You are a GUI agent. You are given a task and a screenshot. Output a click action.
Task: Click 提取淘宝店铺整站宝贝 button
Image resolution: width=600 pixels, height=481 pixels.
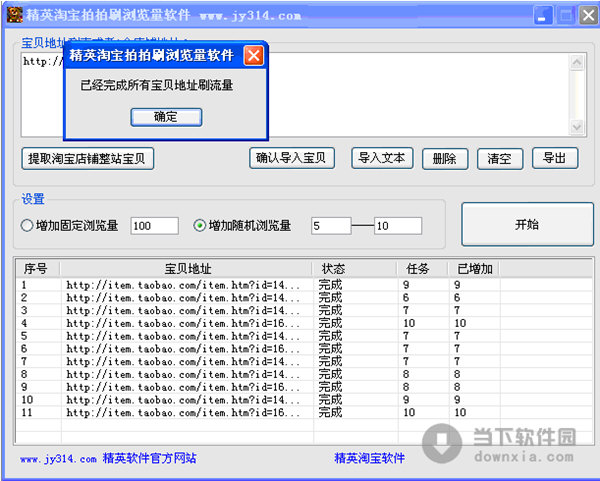click(88, 158)
